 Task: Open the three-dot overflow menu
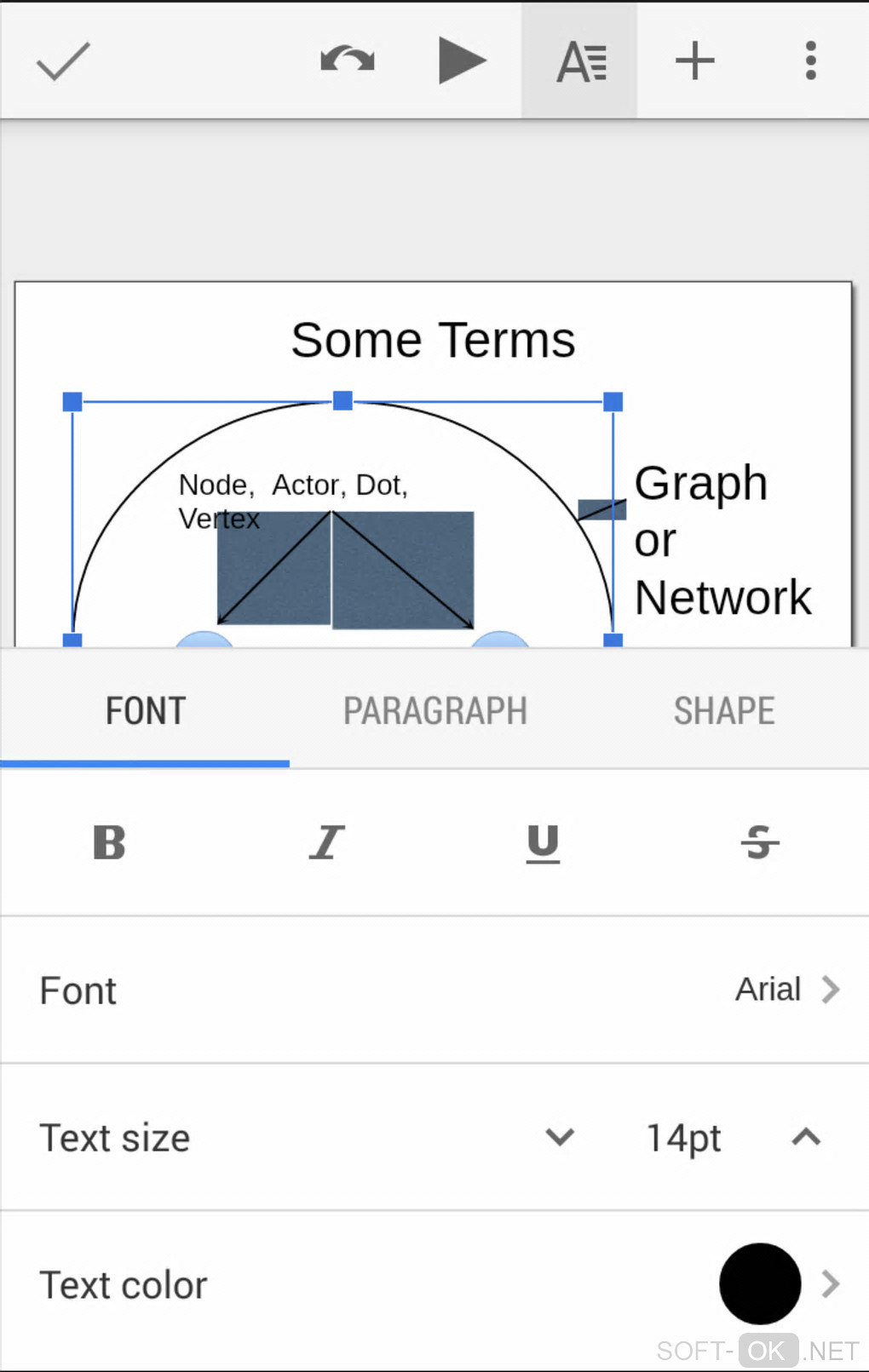[x=810, y=61]
